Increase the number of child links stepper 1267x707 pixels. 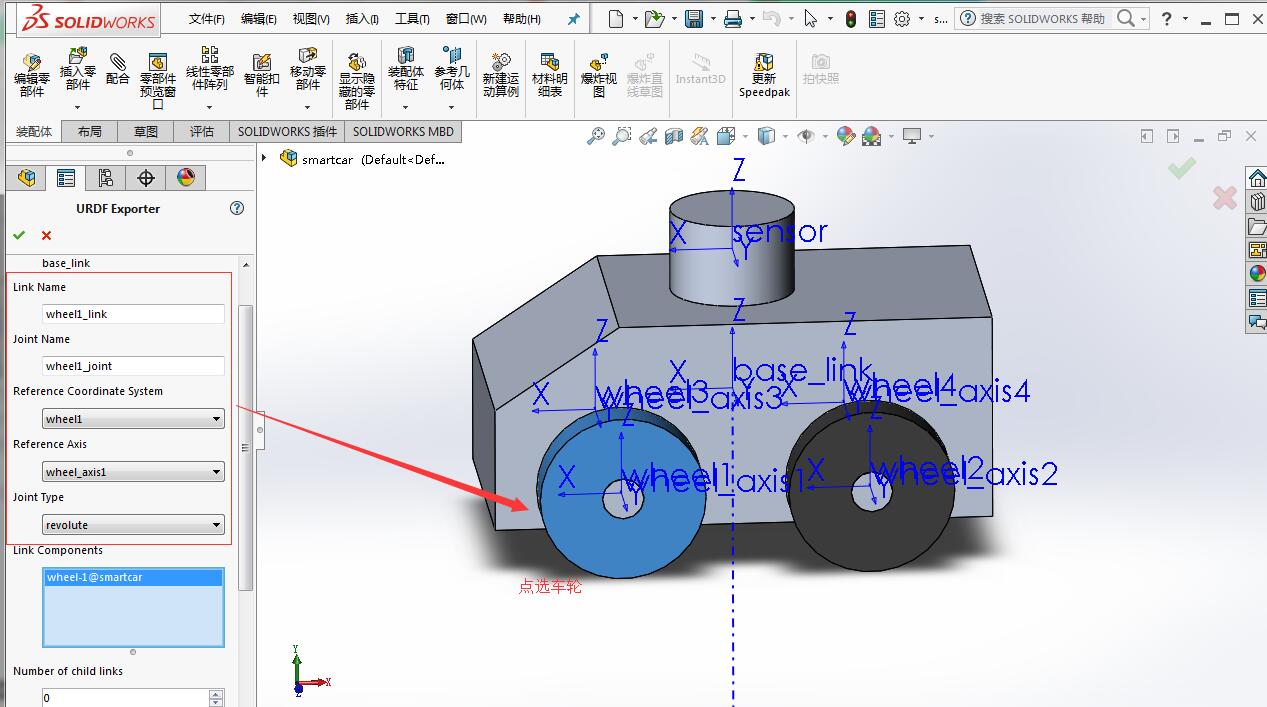click(216, 693)
